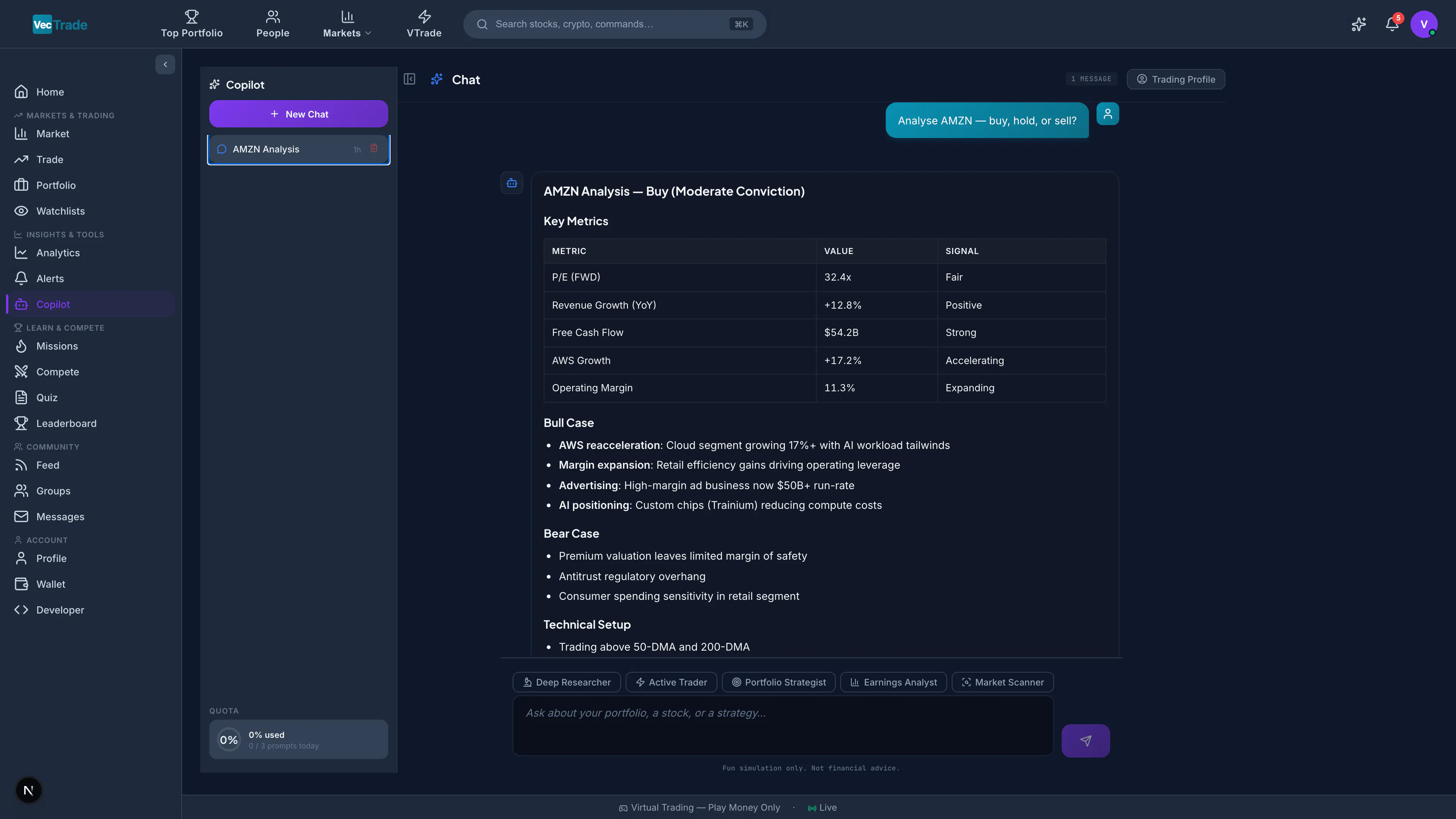Click the Copilot bot avatar beside the reply

click(x=511, y=182)
